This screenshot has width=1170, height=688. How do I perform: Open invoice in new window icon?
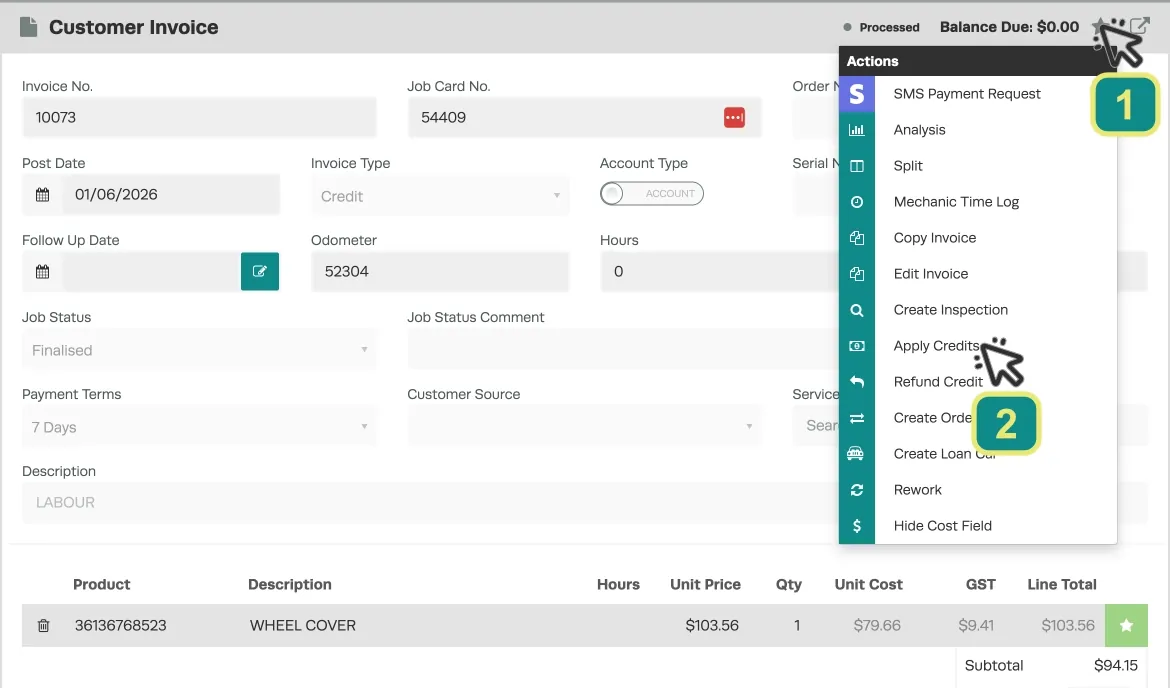1139,26
